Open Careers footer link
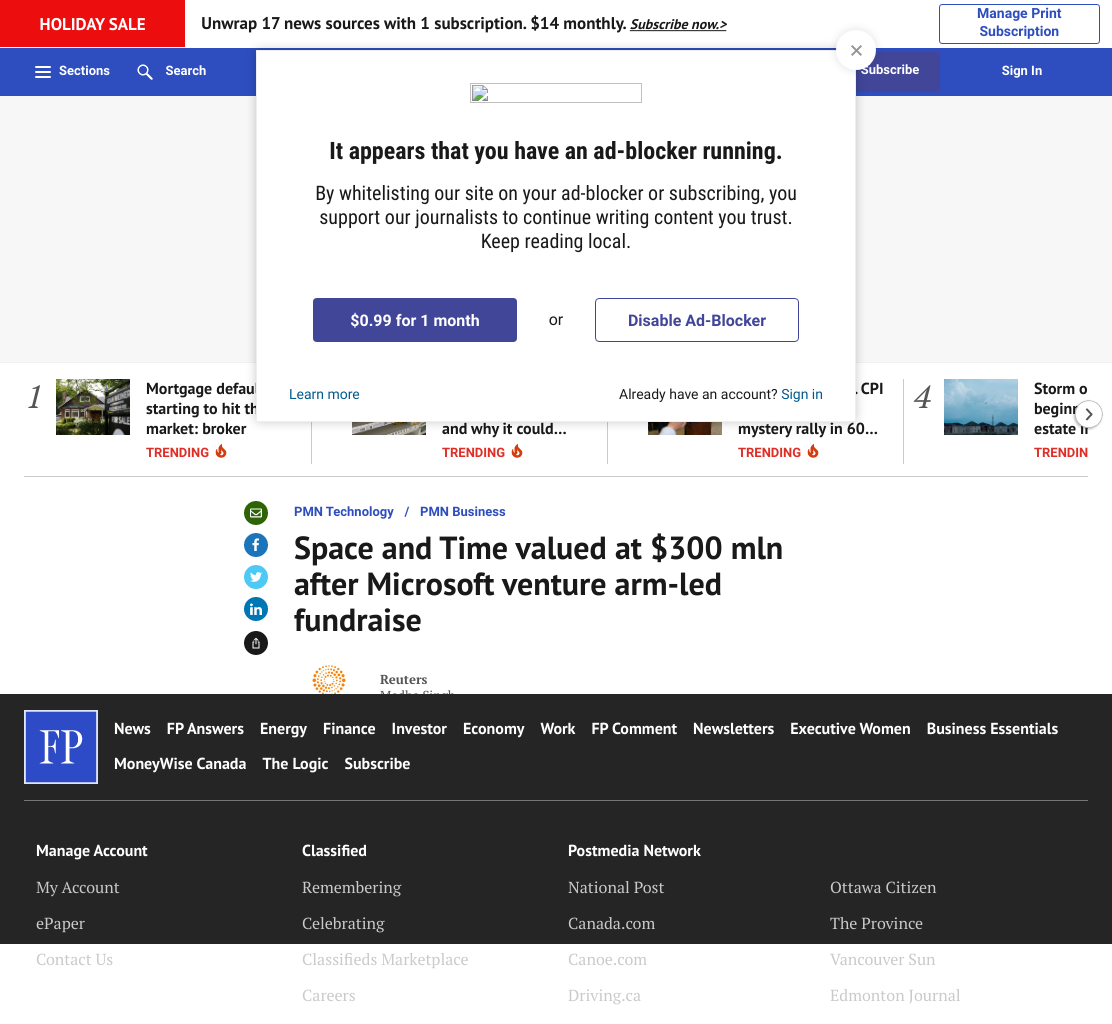The height and width of the screenshot is (1024, 1112). pyautogui.click(x=328, y=996)
